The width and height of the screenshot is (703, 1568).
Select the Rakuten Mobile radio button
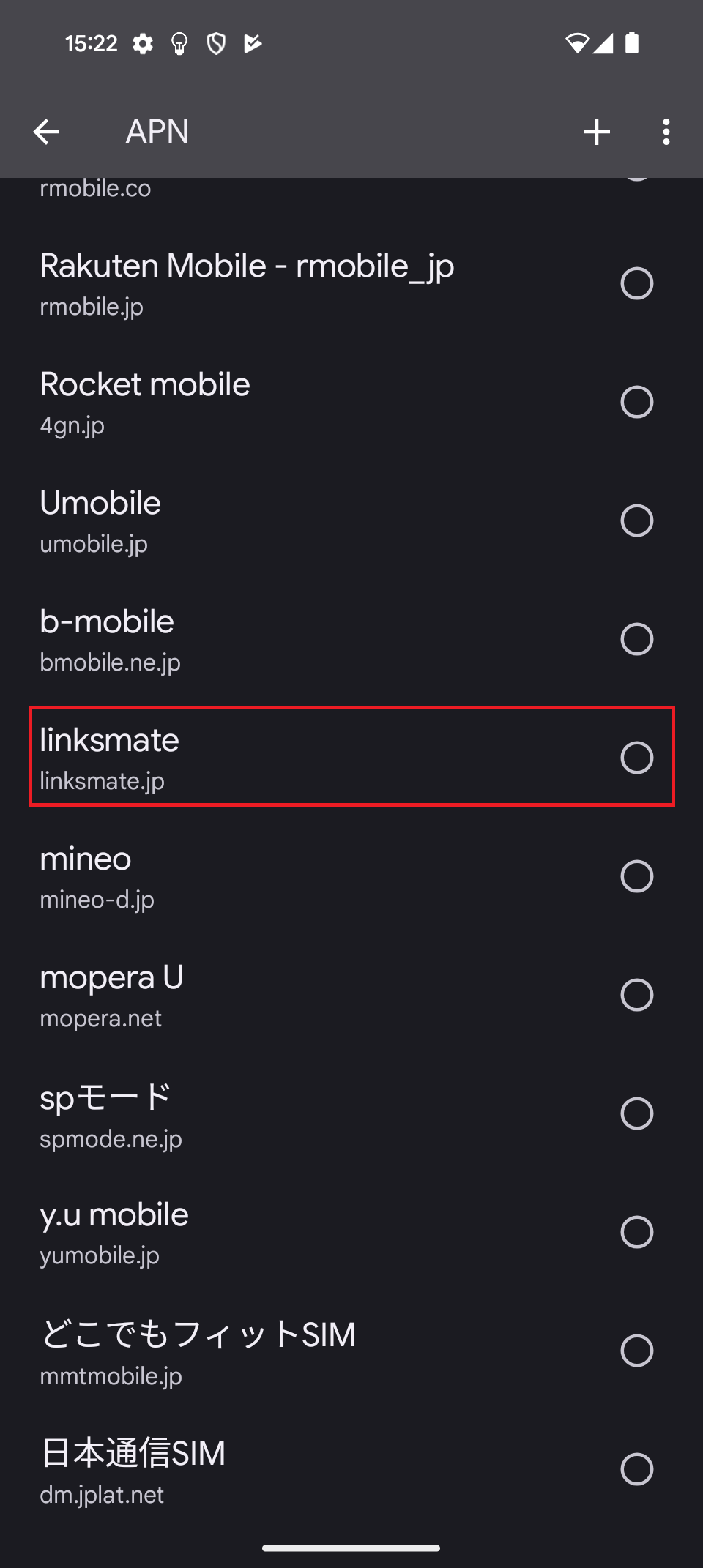(x=636, y=283)
